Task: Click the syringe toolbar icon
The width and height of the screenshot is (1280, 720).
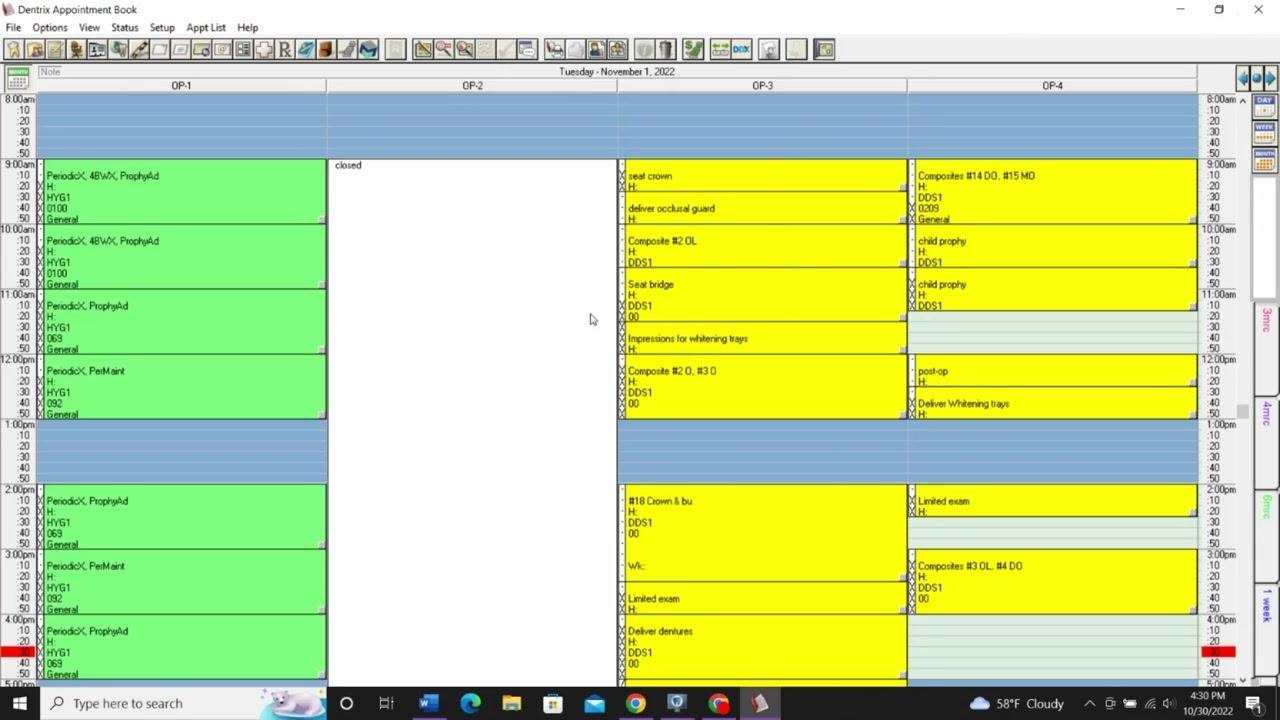Action: click(x=139, y=49)
